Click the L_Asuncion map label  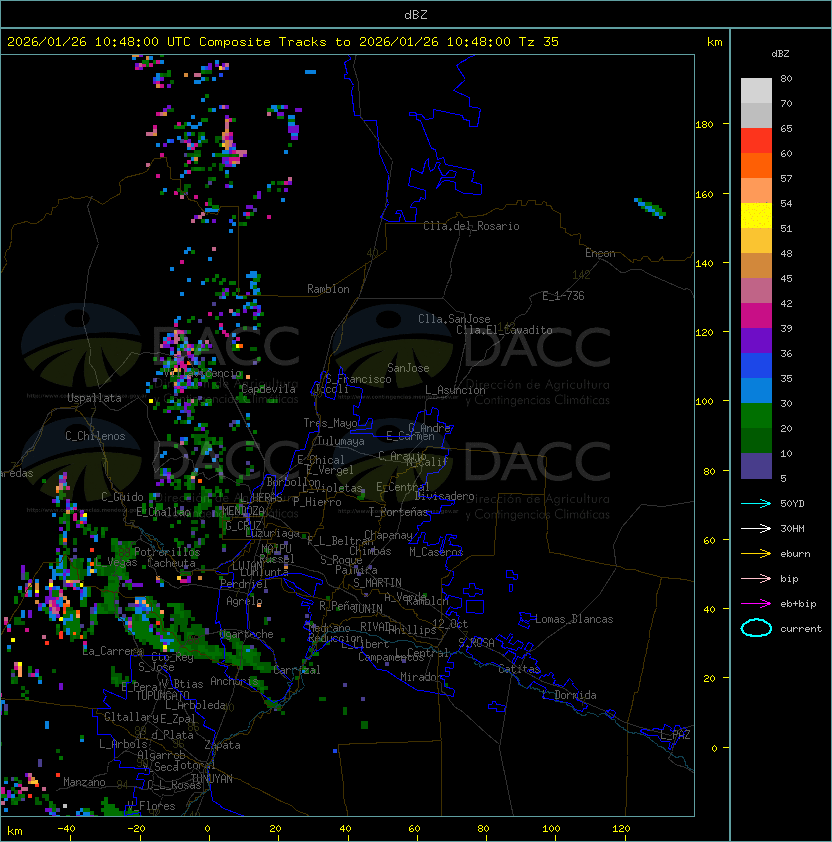tap(455, 390)
